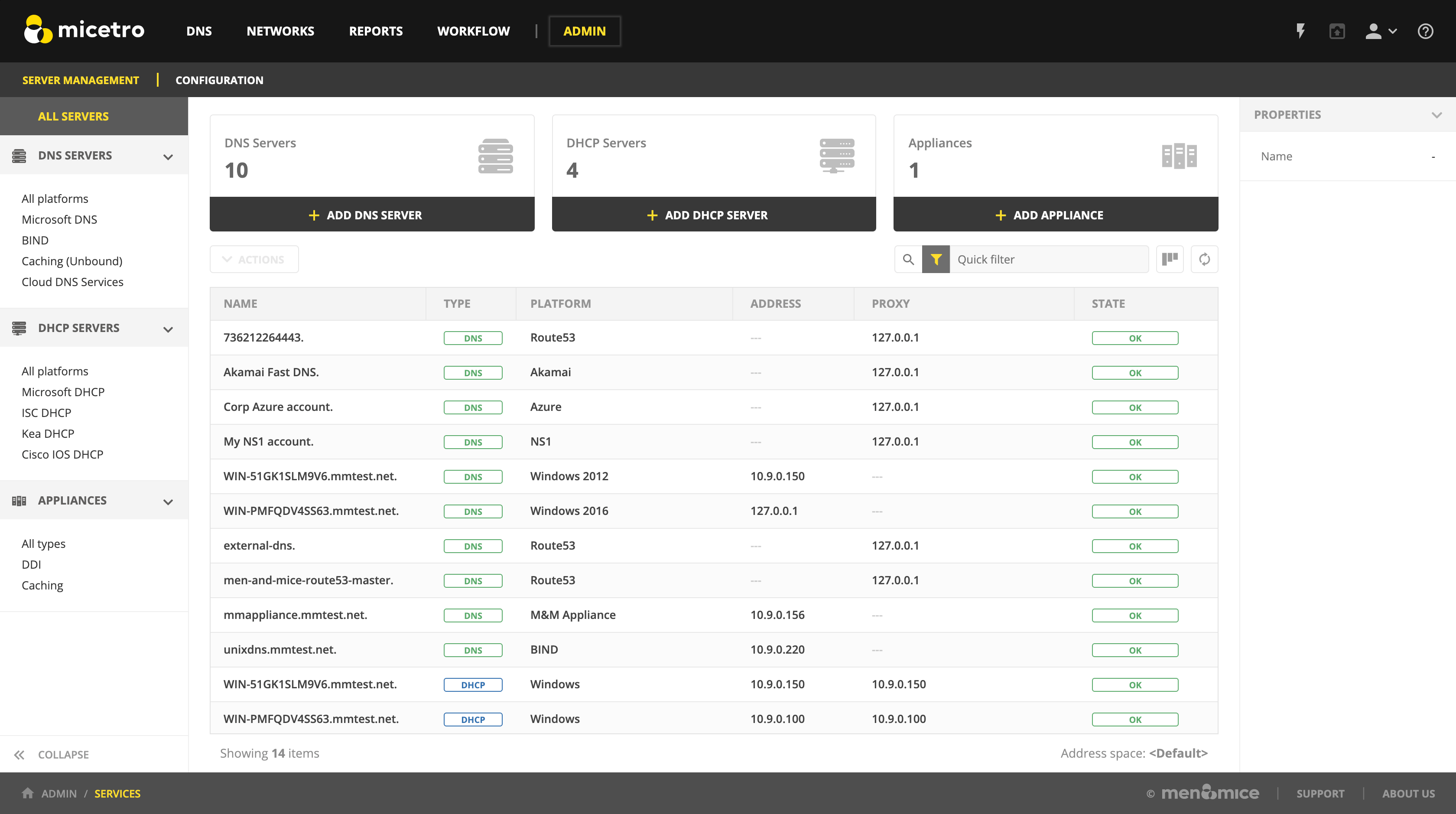
Task: Collapse the Appliances sidebar section
Action: pyautogui.click(x=168, y=501)
